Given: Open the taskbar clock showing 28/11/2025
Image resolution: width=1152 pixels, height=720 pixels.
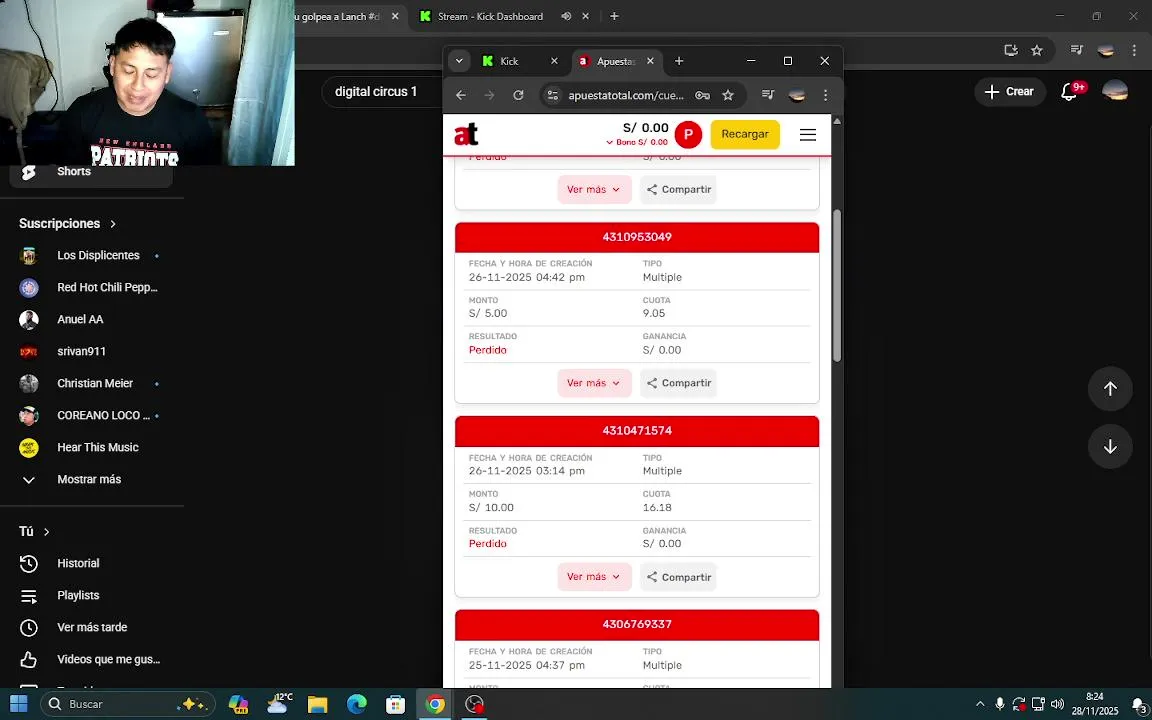Looking at the screenshot, I should point(1095,704).
